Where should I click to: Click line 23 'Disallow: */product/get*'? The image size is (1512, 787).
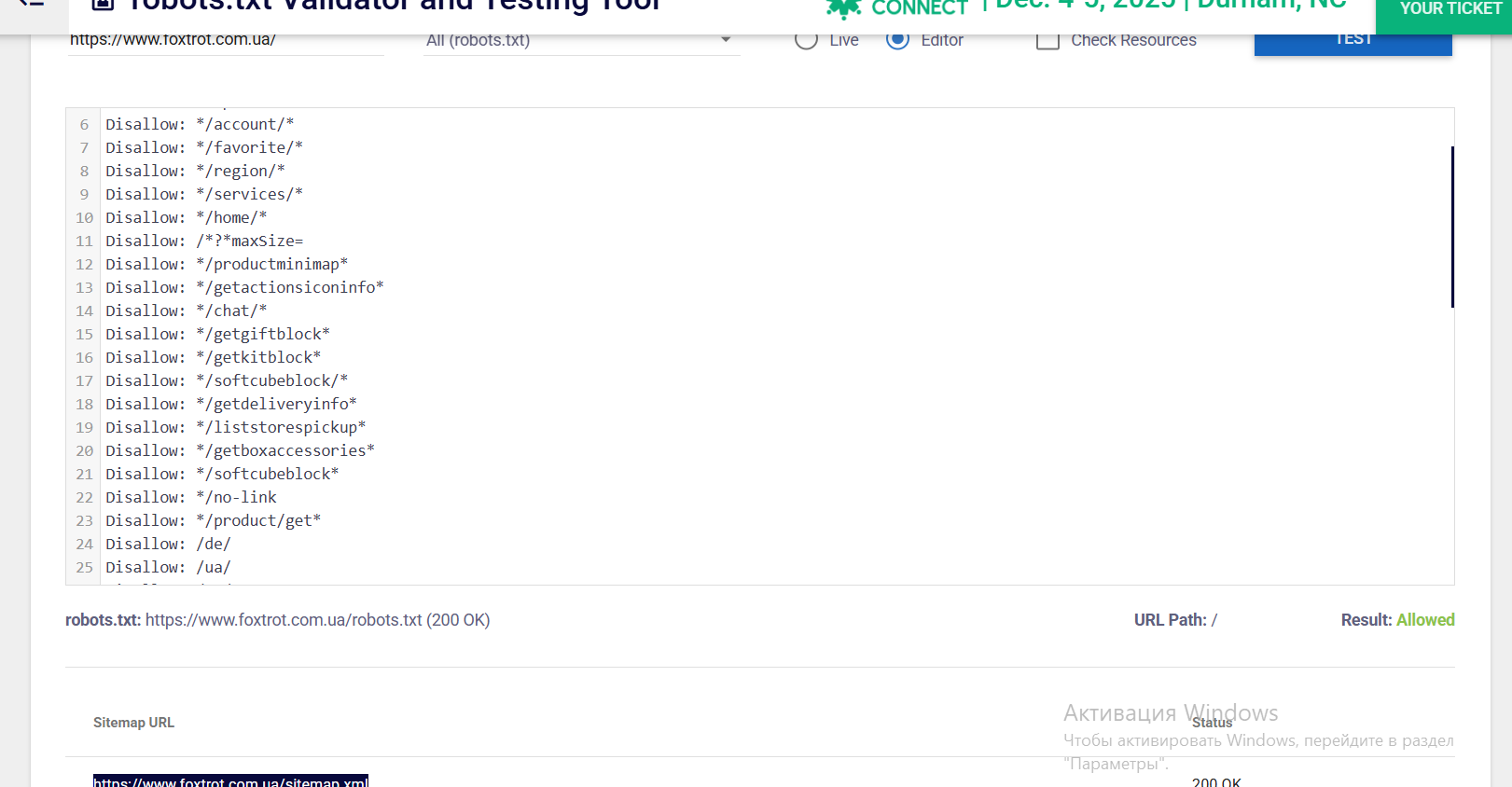214,520
